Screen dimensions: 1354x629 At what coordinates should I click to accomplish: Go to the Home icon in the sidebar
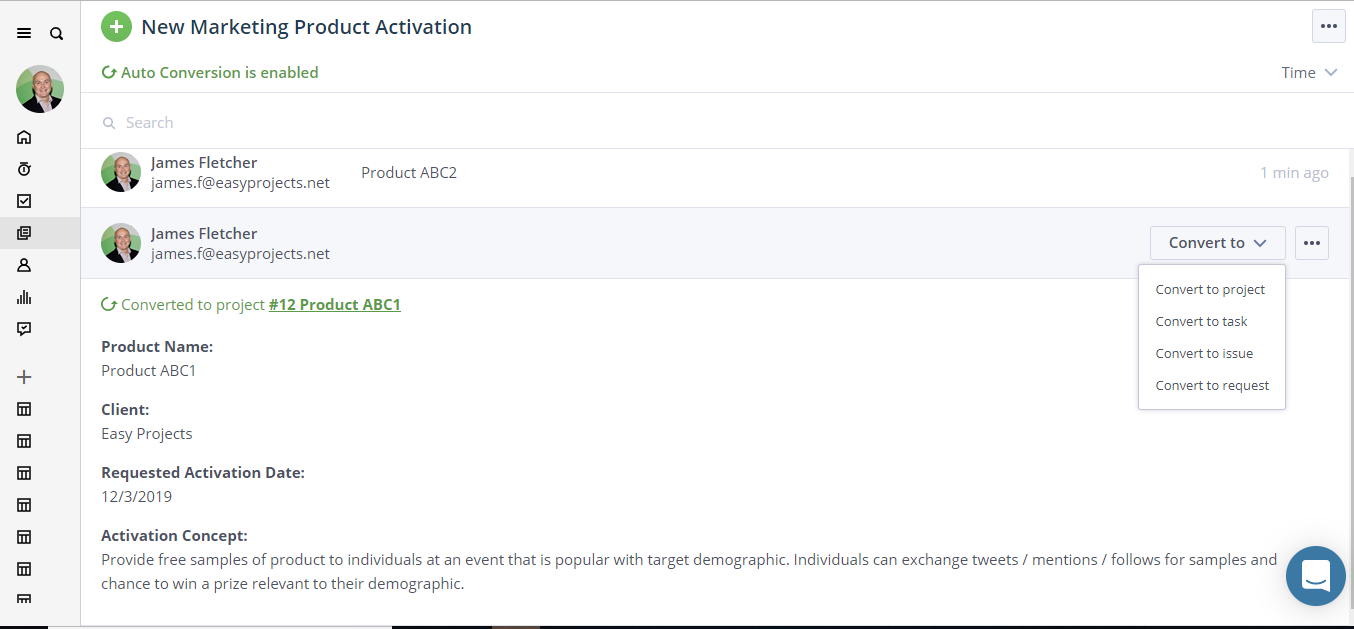pos(24,137)
